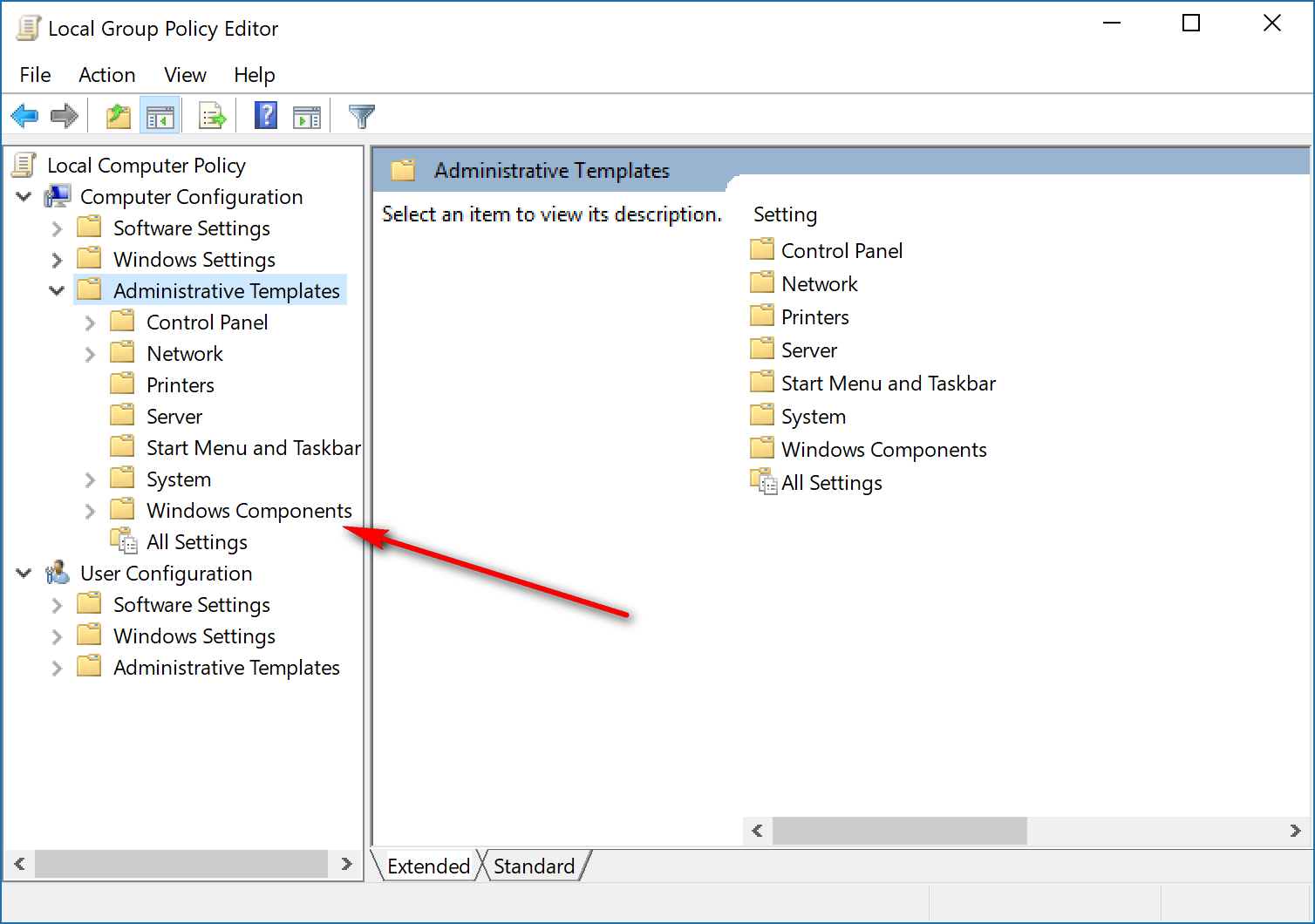The width and height of the screenshot is (1315, 924).
Task: Collapse the Administrative Templates tree node
Action: [56, 290]
